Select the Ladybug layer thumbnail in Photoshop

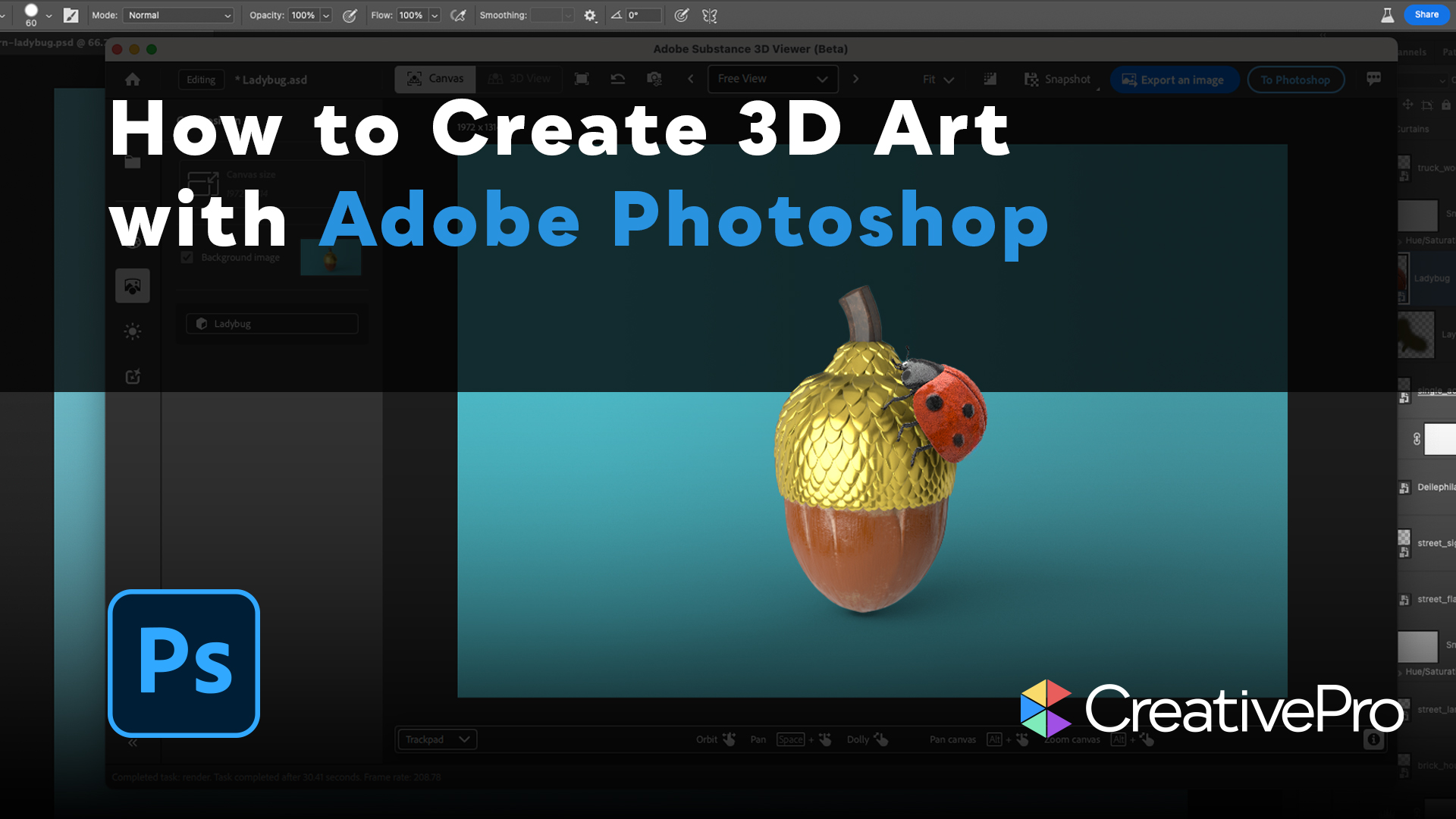(1403, 278)
